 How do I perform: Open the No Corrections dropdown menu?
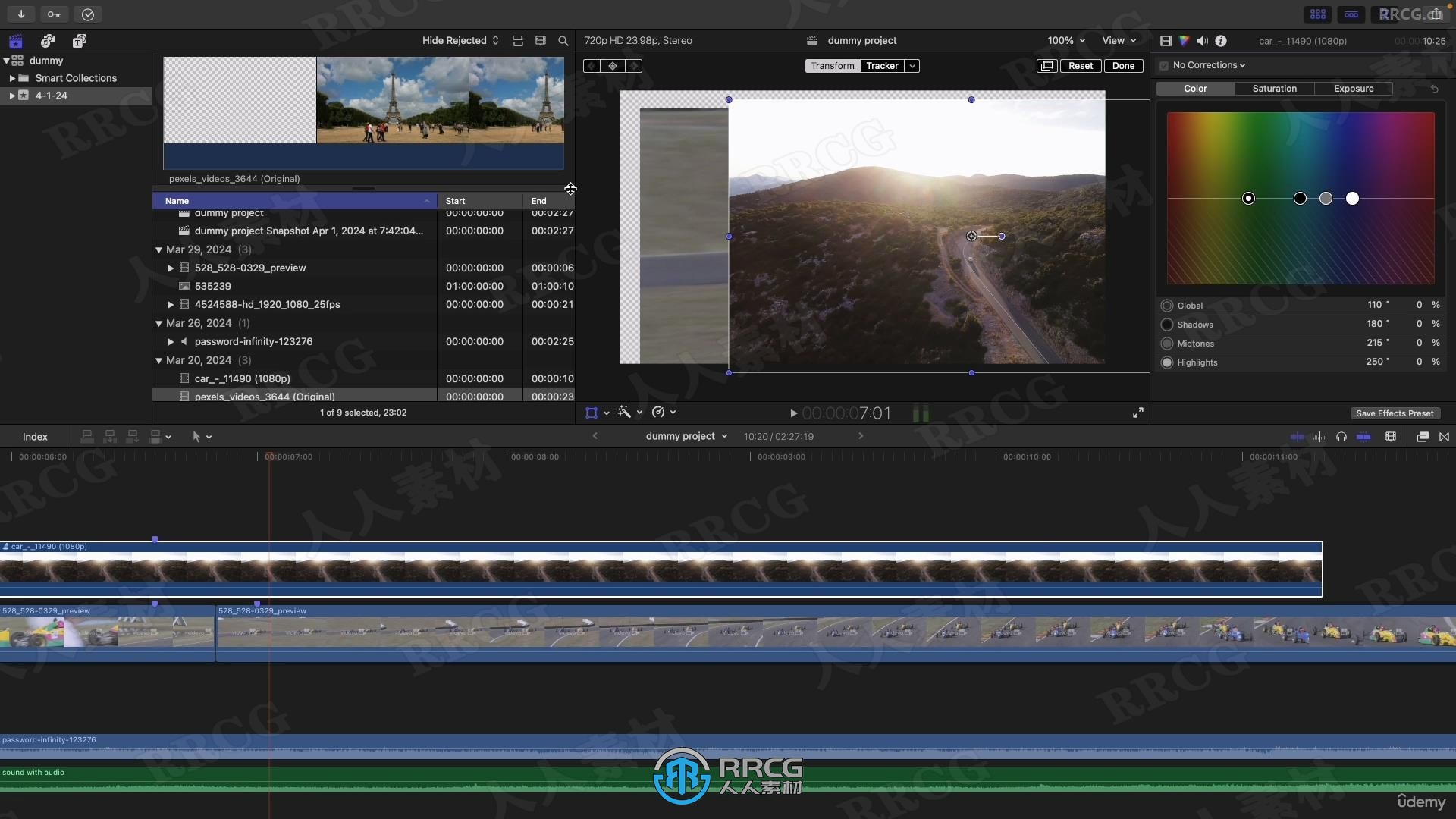(1209, 66)
